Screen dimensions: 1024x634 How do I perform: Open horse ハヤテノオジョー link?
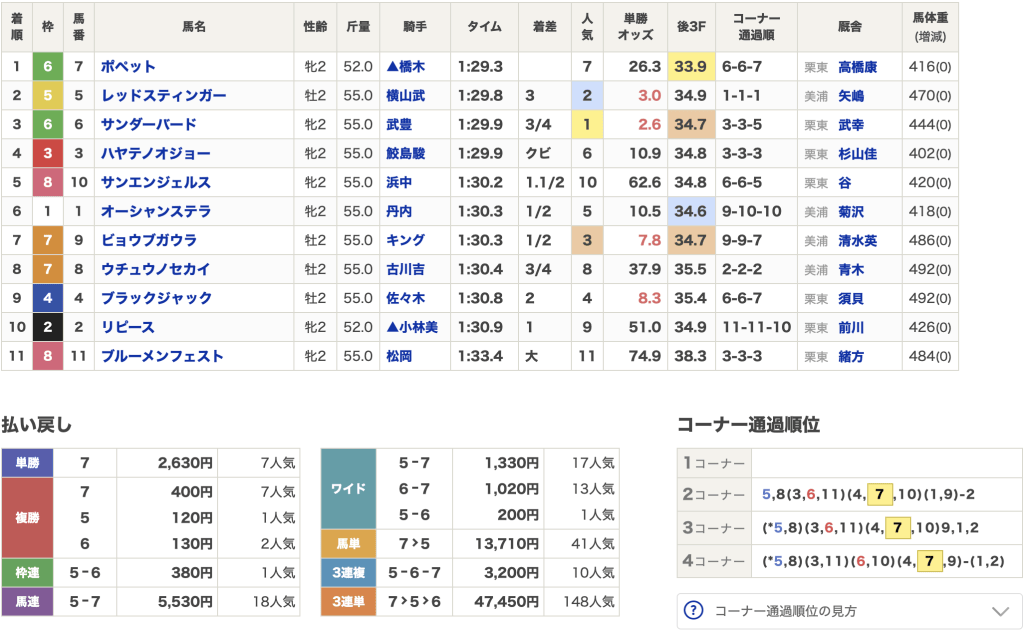tap(155, 153)
